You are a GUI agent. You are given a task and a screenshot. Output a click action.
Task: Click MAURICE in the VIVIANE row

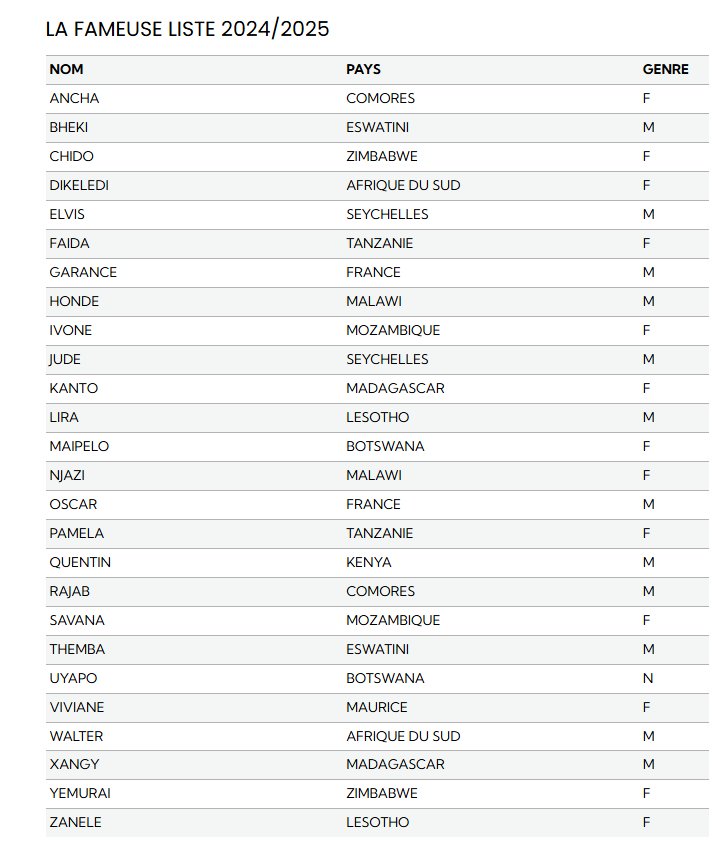coord(377,707)
